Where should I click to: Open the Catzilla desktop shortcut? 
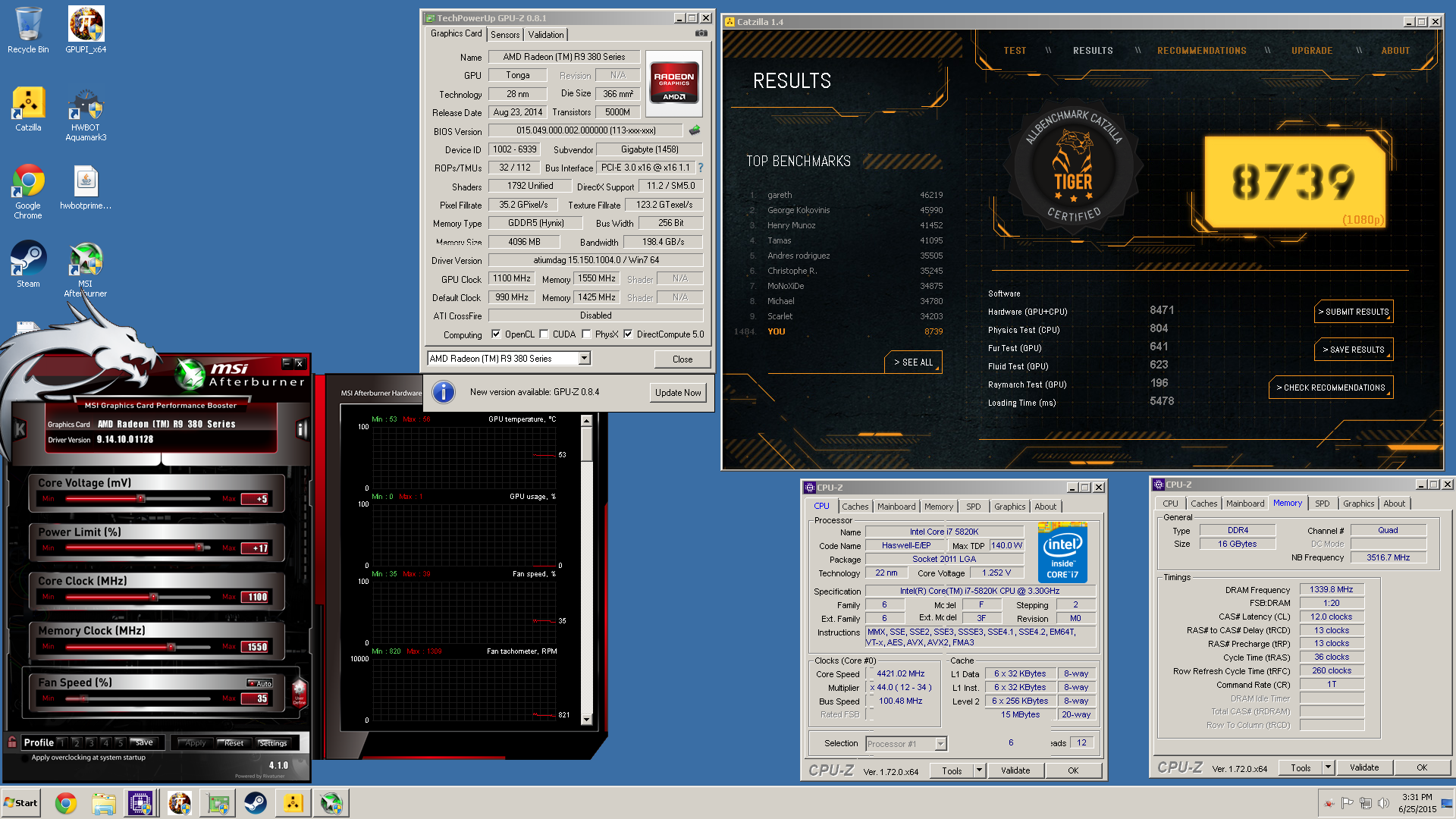click(28, 108)
